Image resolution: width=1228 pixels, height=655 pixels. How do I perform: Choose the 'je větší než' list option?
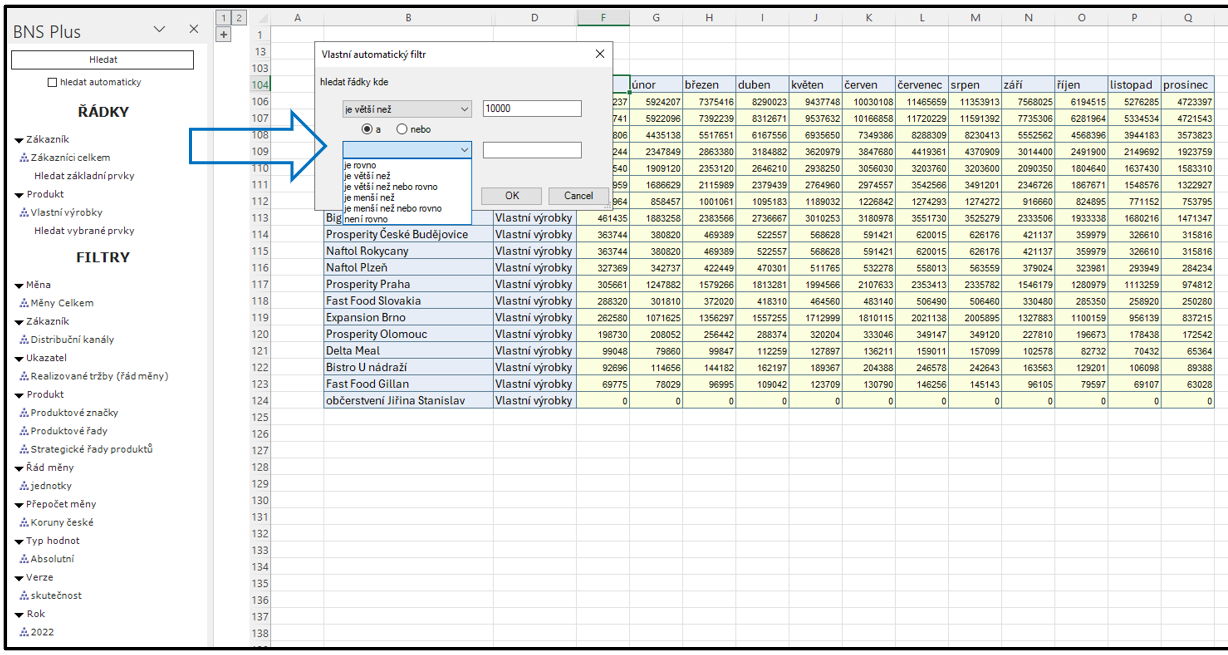click(406, 175)
